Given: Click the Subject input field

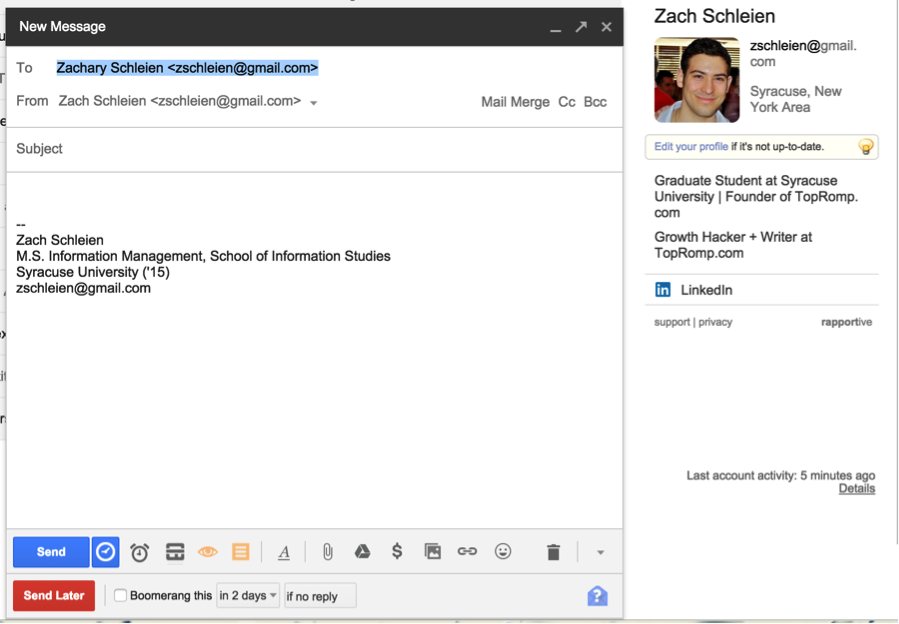Looking at the screenshot, I should click(314, 149).
